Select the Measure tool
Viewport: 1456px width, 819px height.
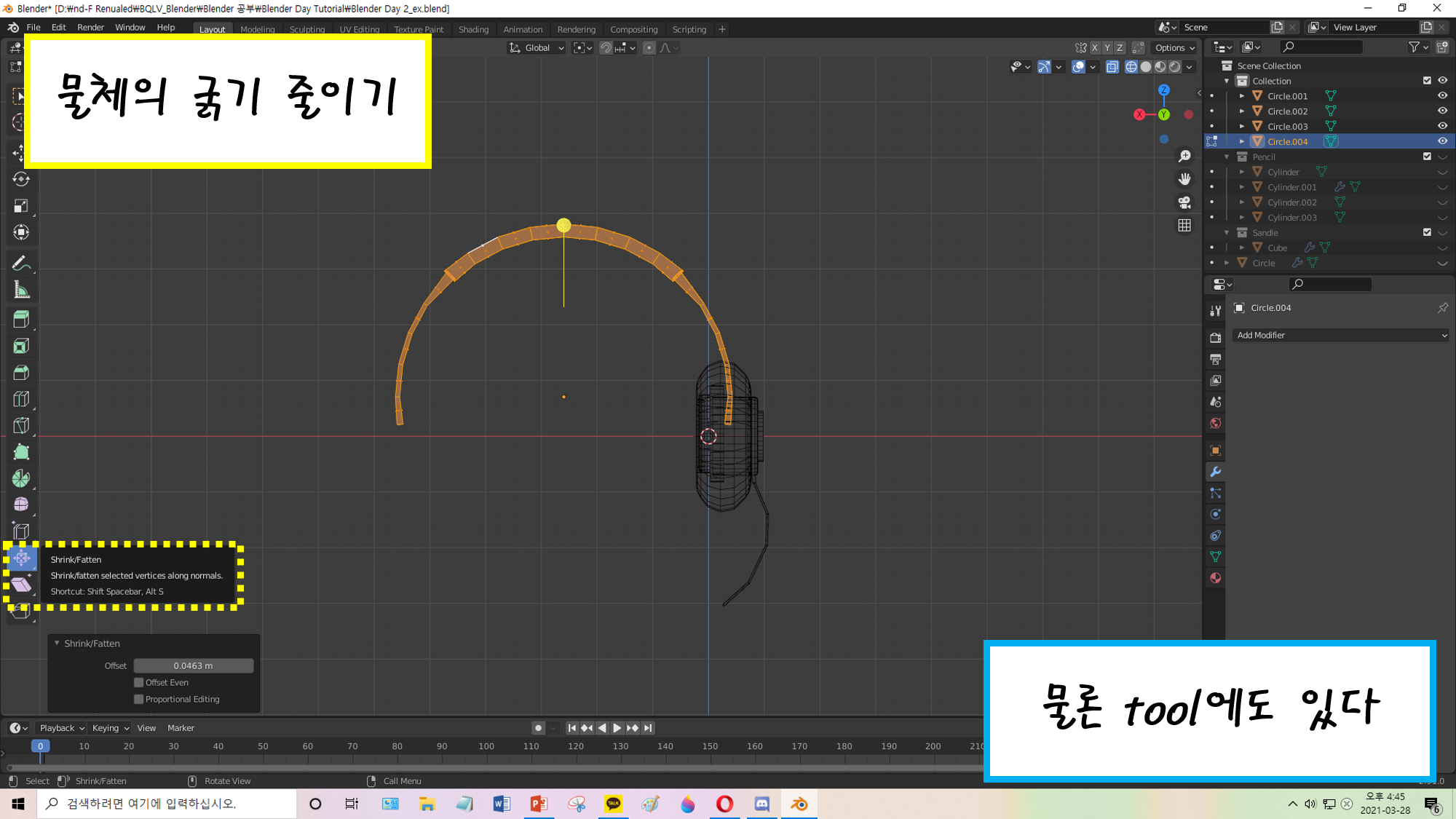(x=21, y=290)
